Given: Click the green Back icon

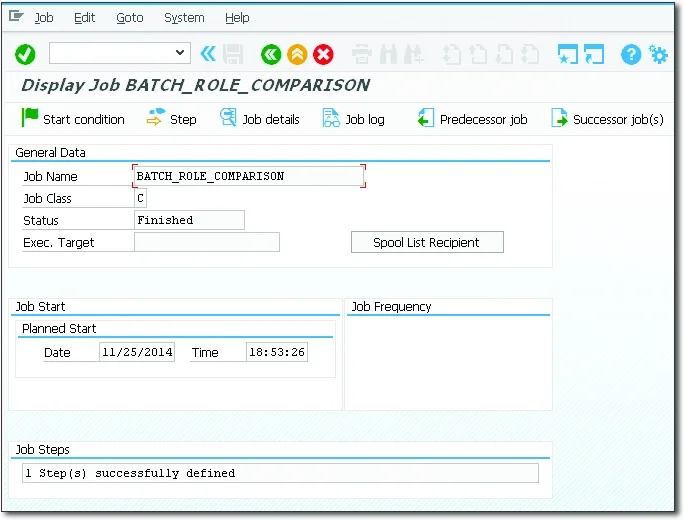Looking at the screenshot, I should (271, 55).
